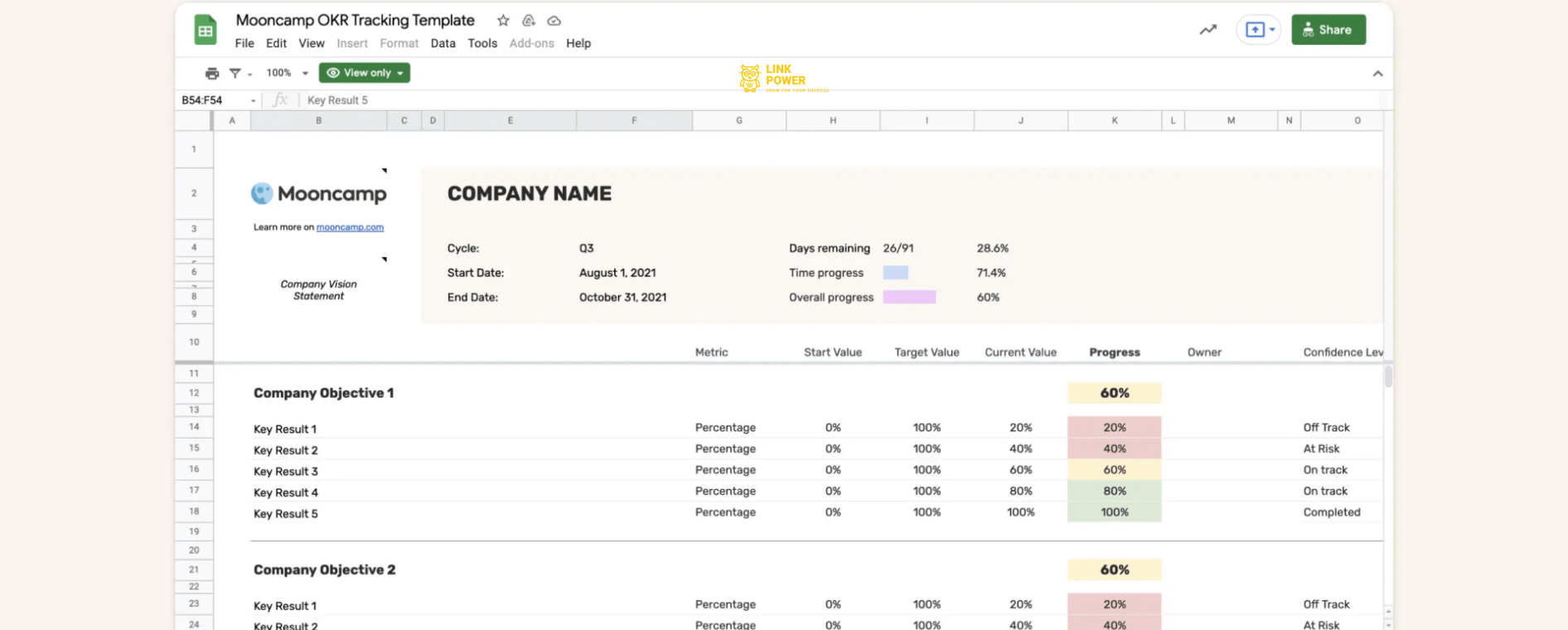The width and height of the screenshot is (1568, 630).
Task: Click the COMPANY NAME heading cell
Action: [530, 193]
